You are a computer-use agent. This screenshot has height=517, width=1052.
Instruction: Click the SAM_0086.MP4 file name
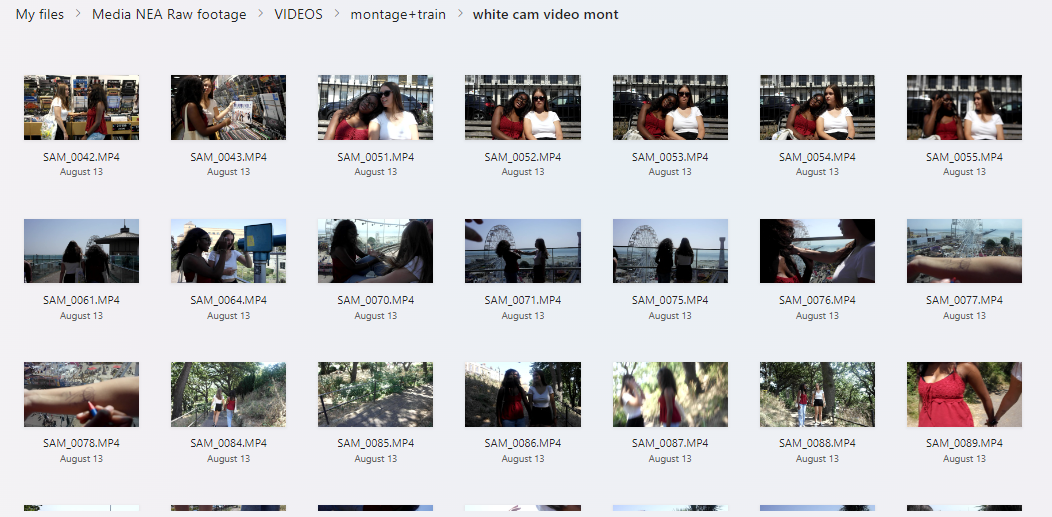coord(523,443)
